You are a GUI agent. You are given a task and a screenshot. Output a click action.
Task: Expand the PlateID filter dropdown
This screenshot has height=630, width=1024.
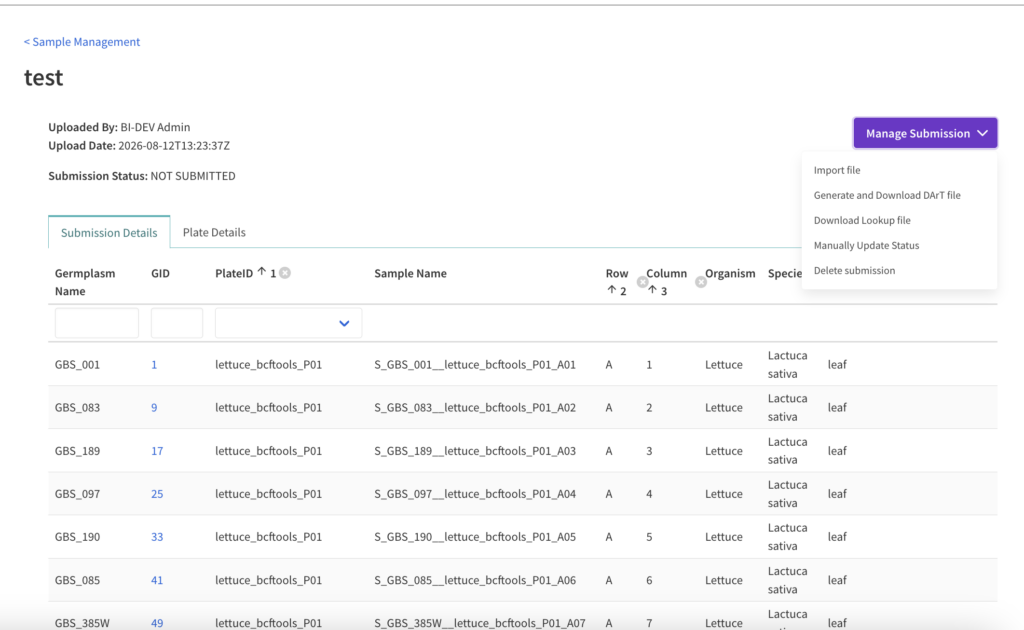point(289,323)
